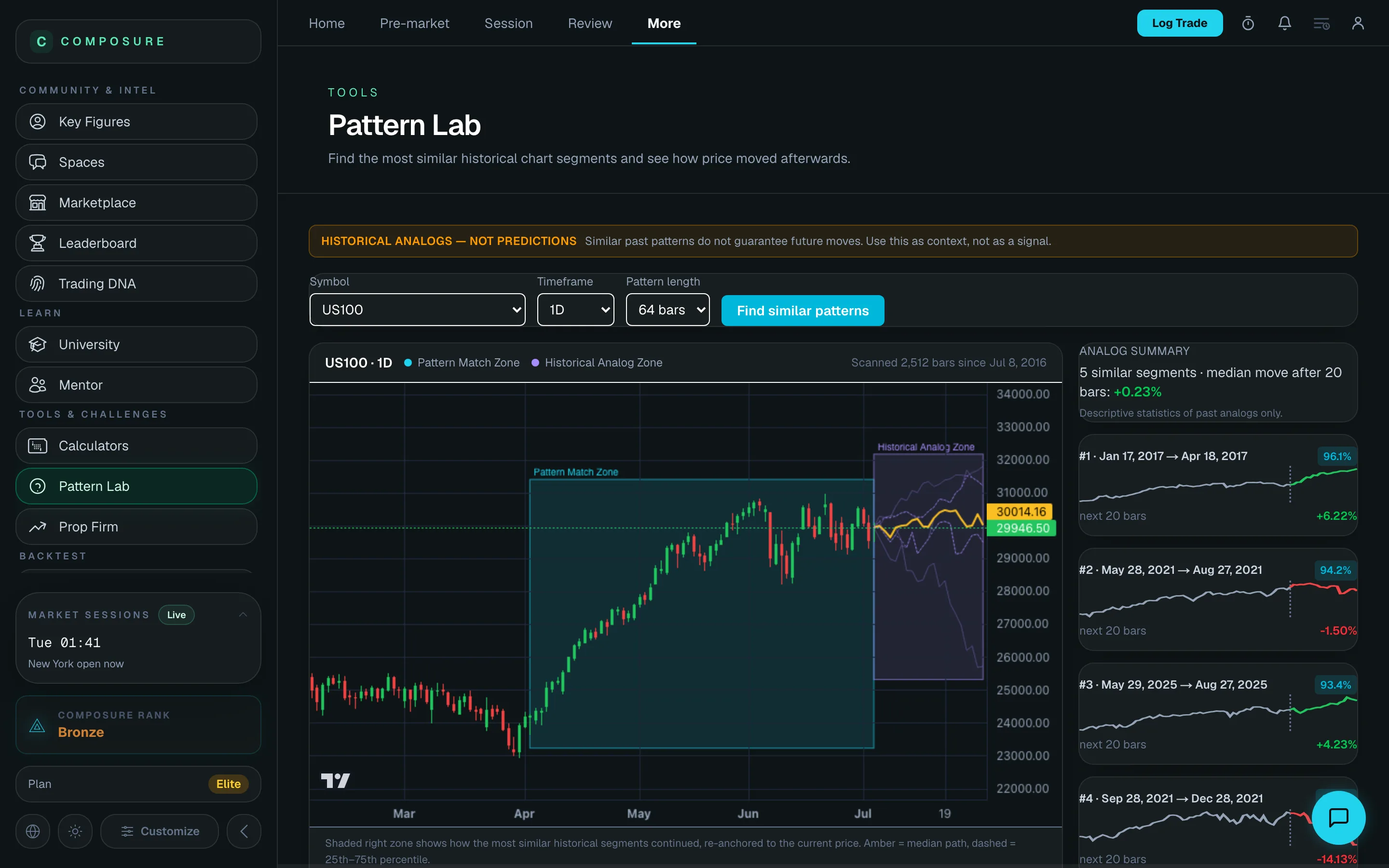Open Key Figures from sidebar
Image resolution: width=1389 pixels, height=868 pixels.
pos(136,122)
